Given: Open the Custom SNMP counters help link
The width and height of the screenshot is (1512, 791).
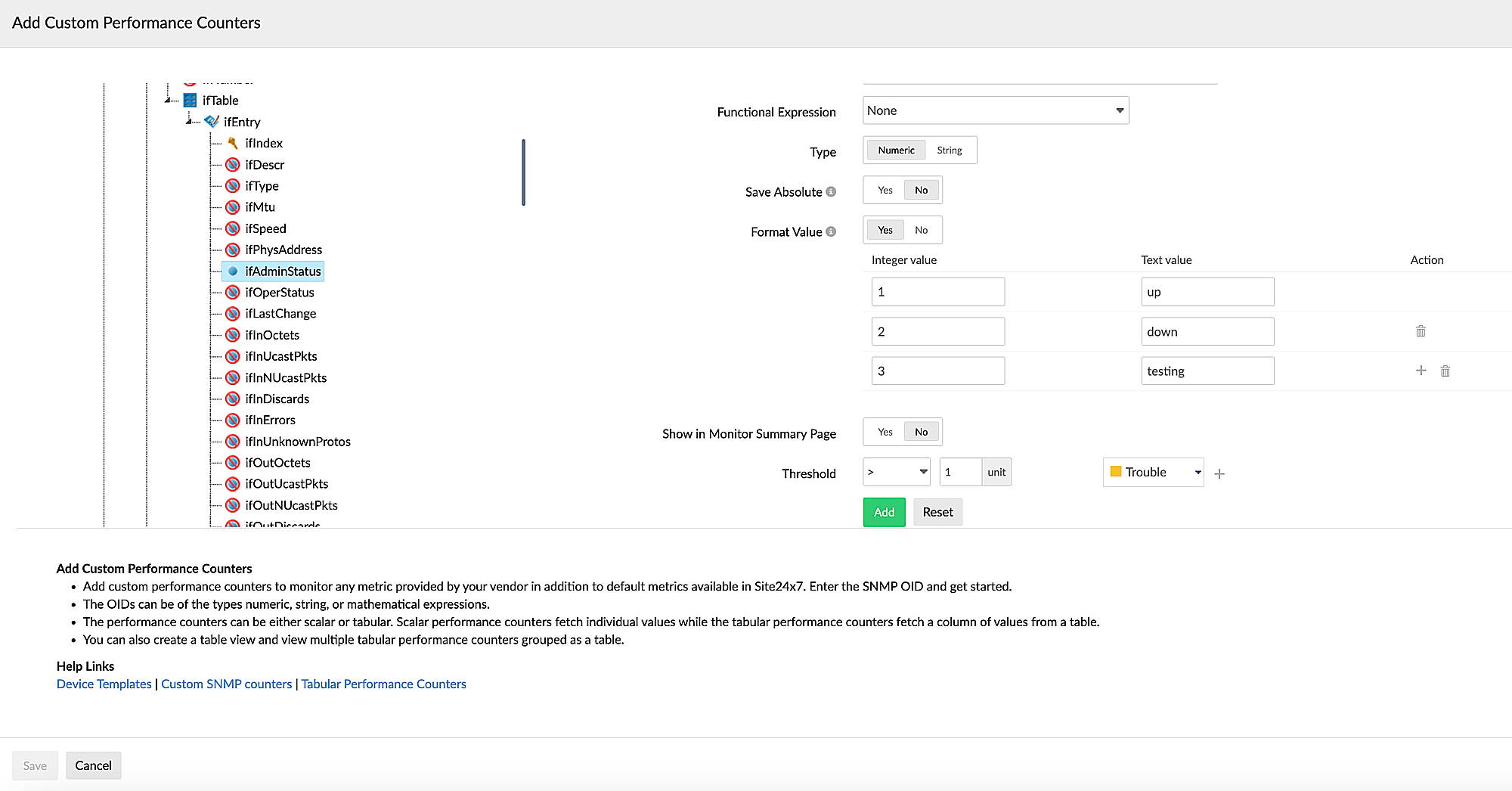Looking at the screenshot, I should [x=226, y=684].
